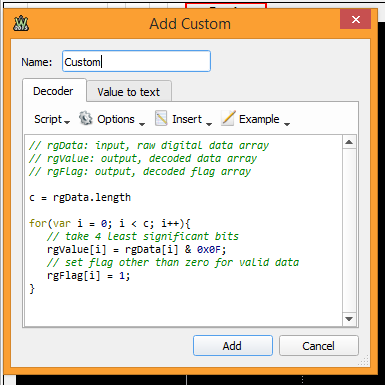Click comment '// rgValue: output, decoded data array'
Screen dimensions: 385x385
[x=143, y=158]
